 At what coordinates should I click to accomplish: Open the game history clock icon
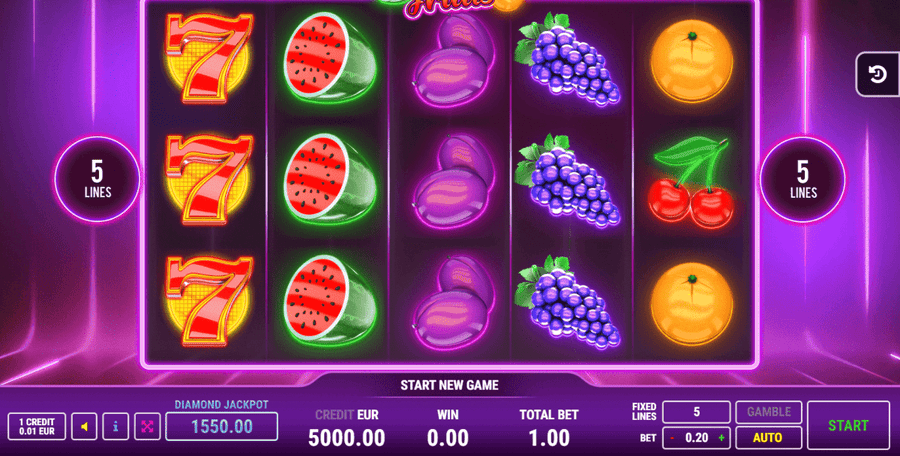878,74
